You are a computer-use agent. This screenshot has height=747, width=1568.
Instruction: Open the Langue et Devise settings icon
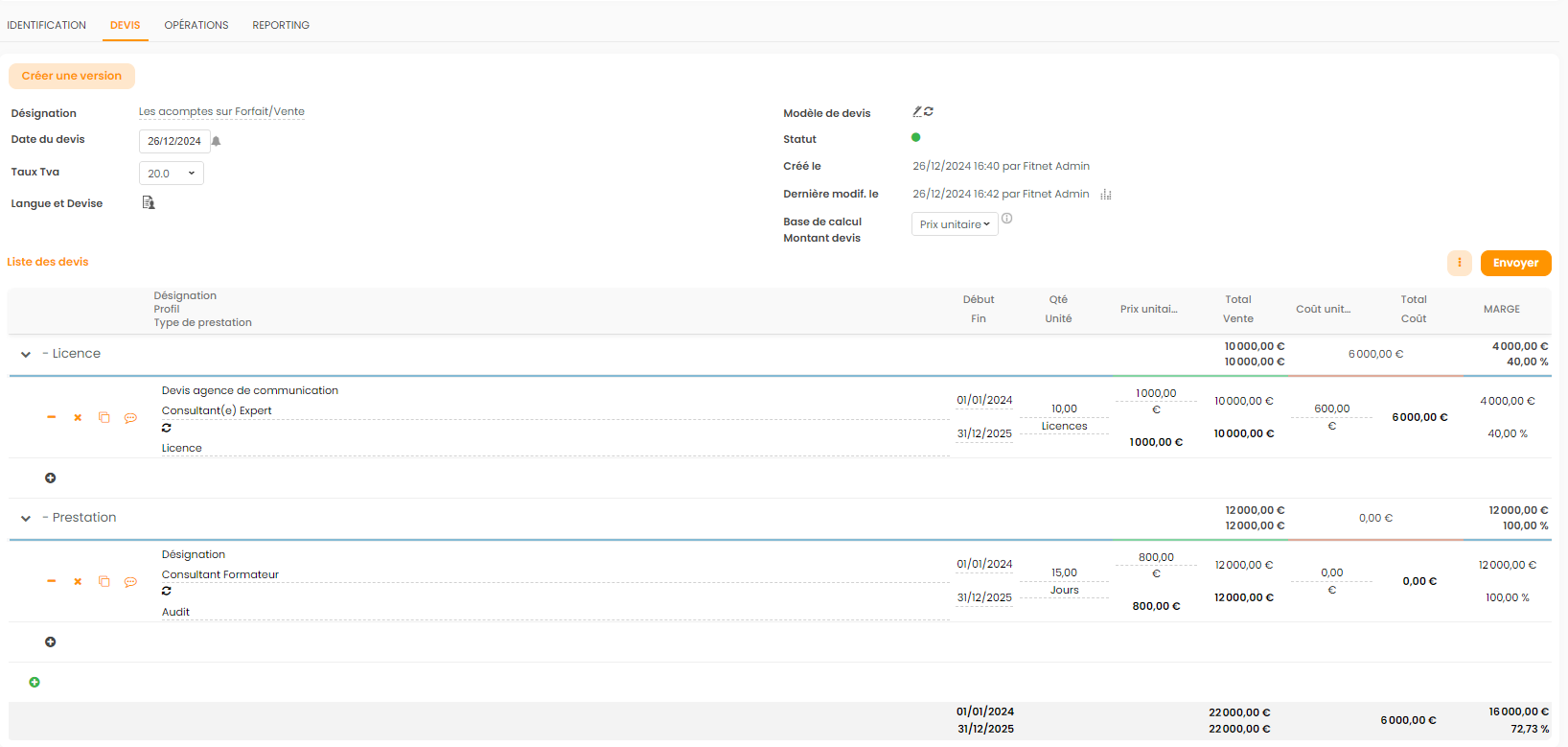click(x=149, y=202)
